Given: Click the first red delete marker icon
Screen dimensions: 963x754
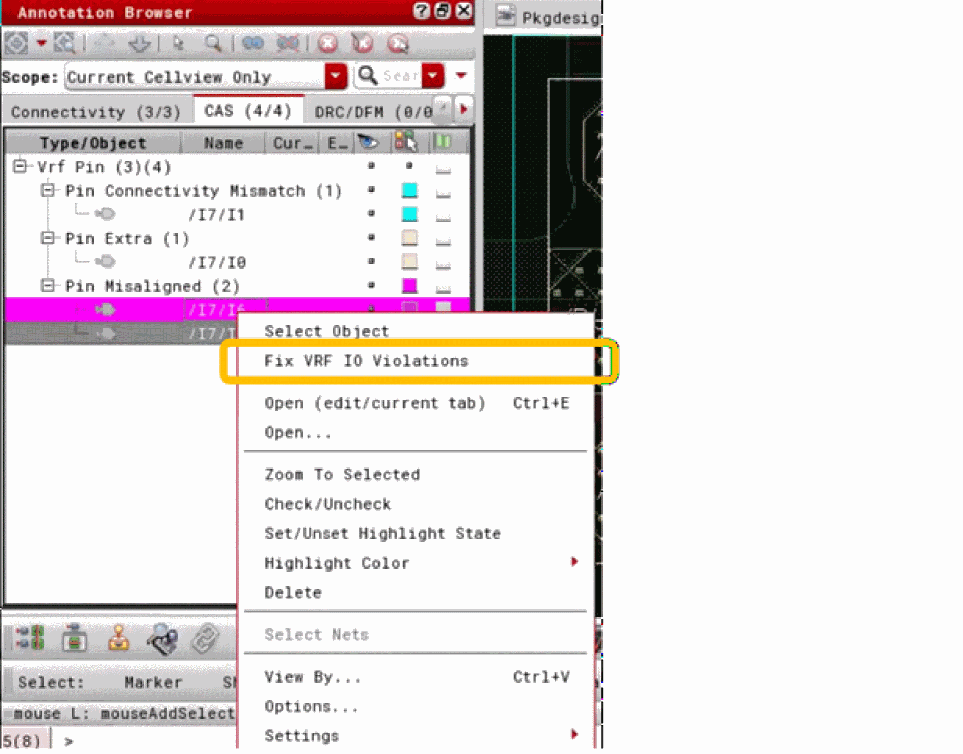Looking at the screenshot, I should [x=328, y=43].
